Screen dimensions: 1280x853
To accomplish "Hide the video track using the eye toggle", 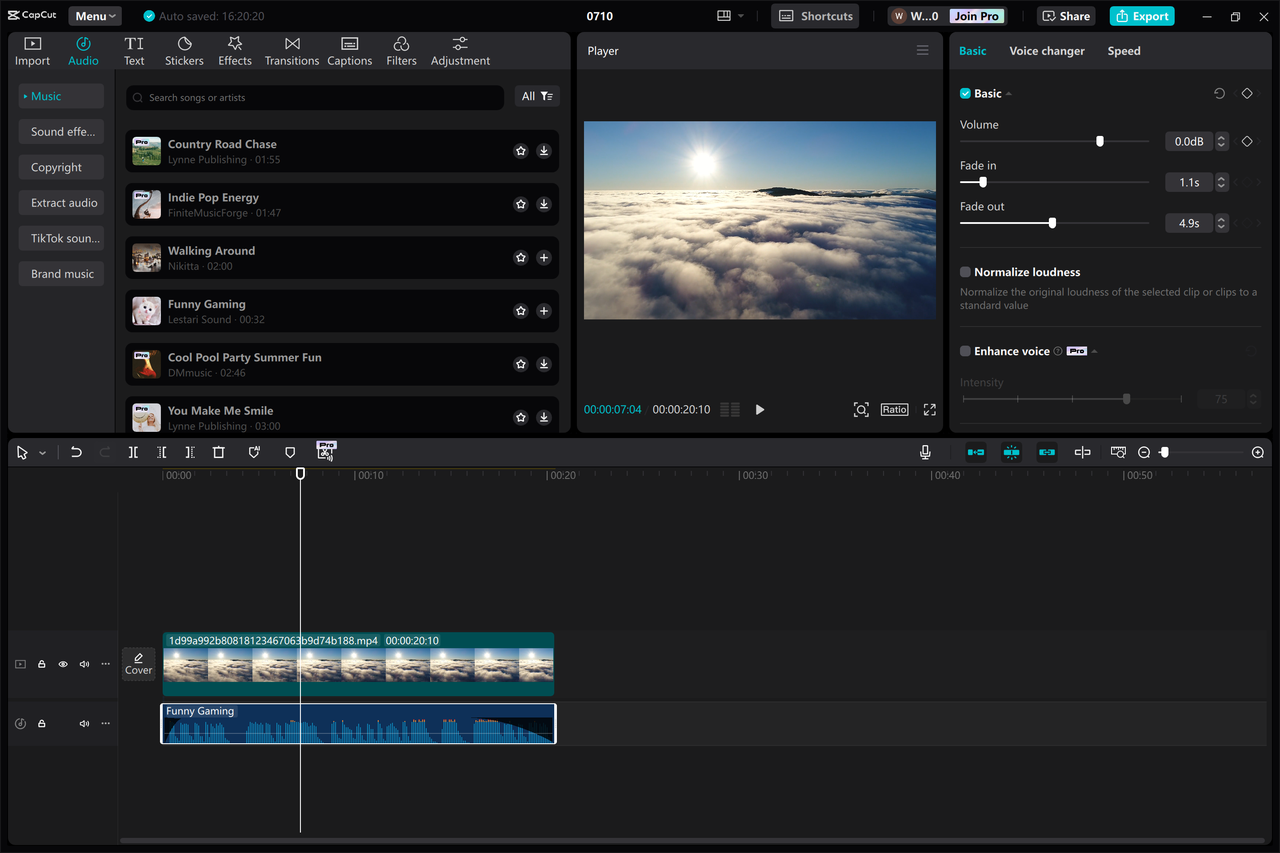I will tap(62, 663).
